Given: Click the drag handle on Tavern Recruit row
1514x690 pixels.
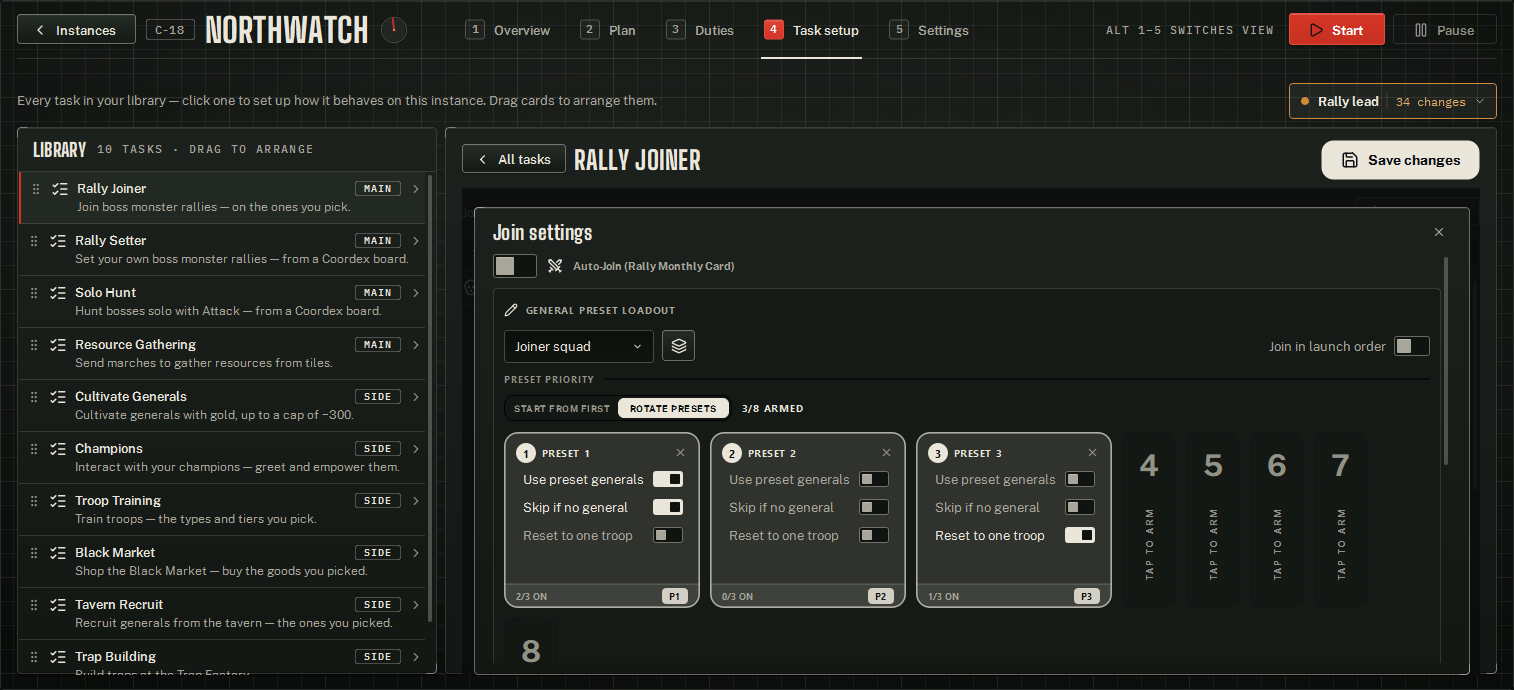Looking at the screenshot, I should 35,605.
